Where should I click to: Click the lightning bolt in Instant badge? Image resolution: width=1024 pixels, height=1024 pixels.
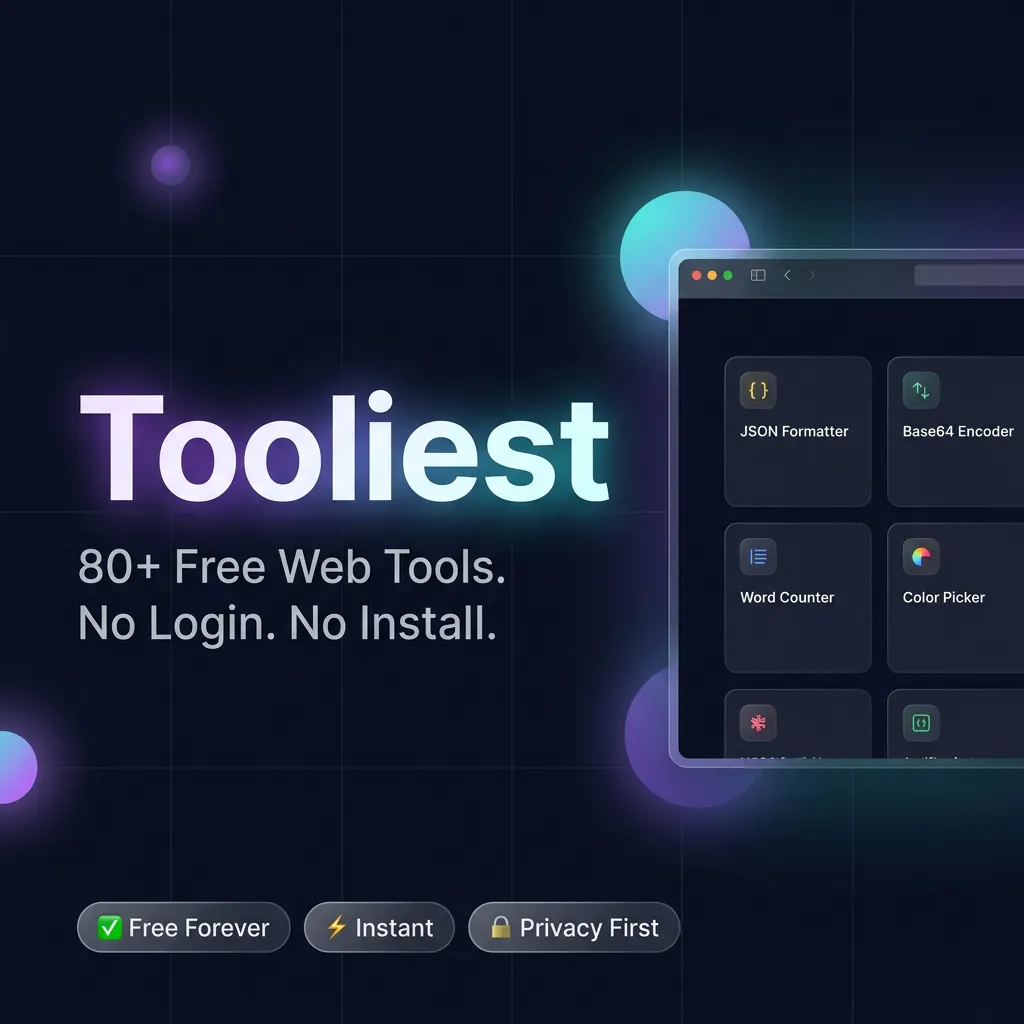336,927
